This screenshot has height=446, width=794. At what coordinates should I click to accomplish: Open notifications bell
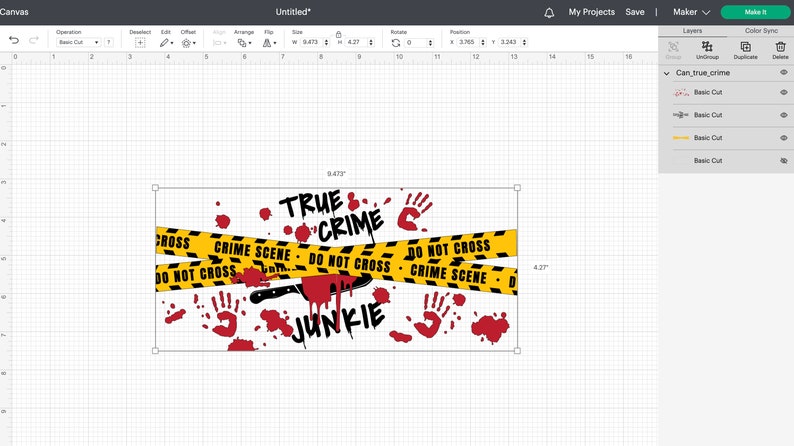tap(549, 13)
